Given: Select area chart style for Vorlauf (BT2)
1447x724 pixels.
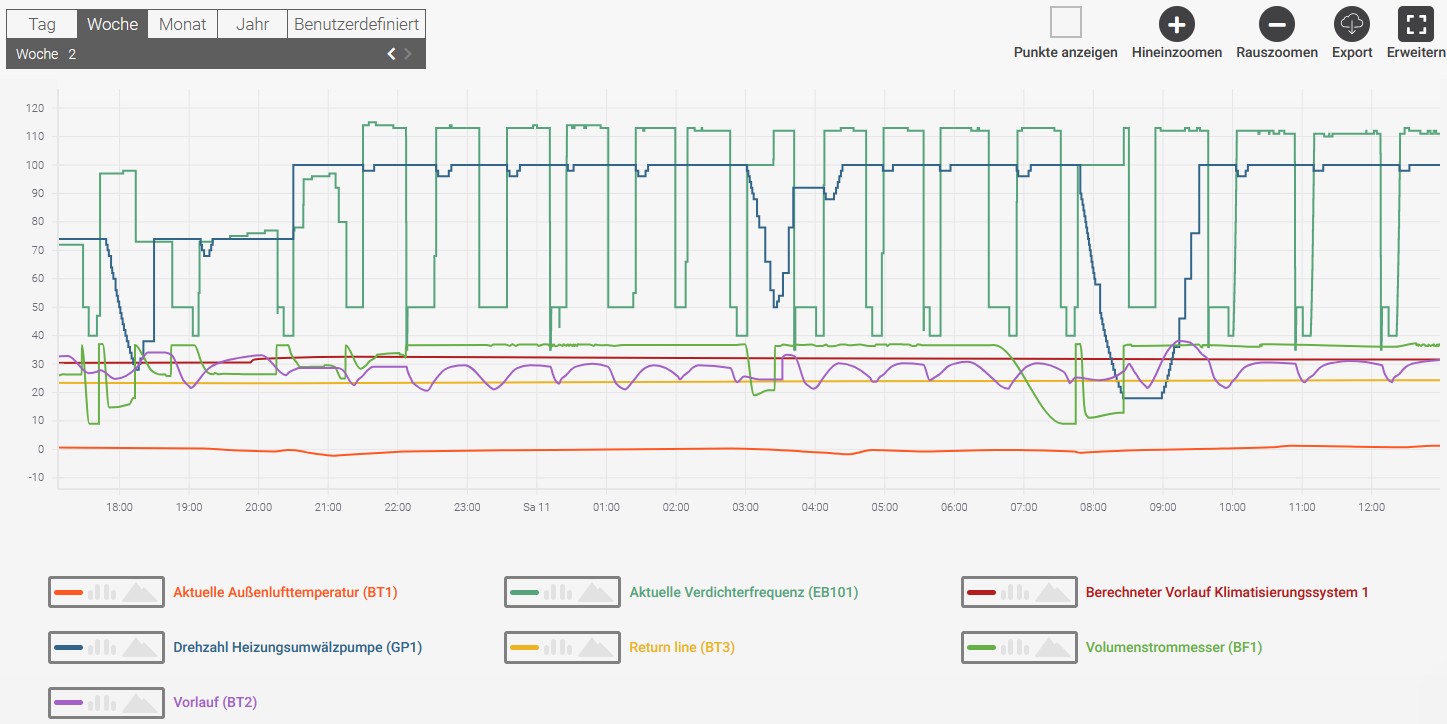Looking at the screenshot, I should pos(139,702).
